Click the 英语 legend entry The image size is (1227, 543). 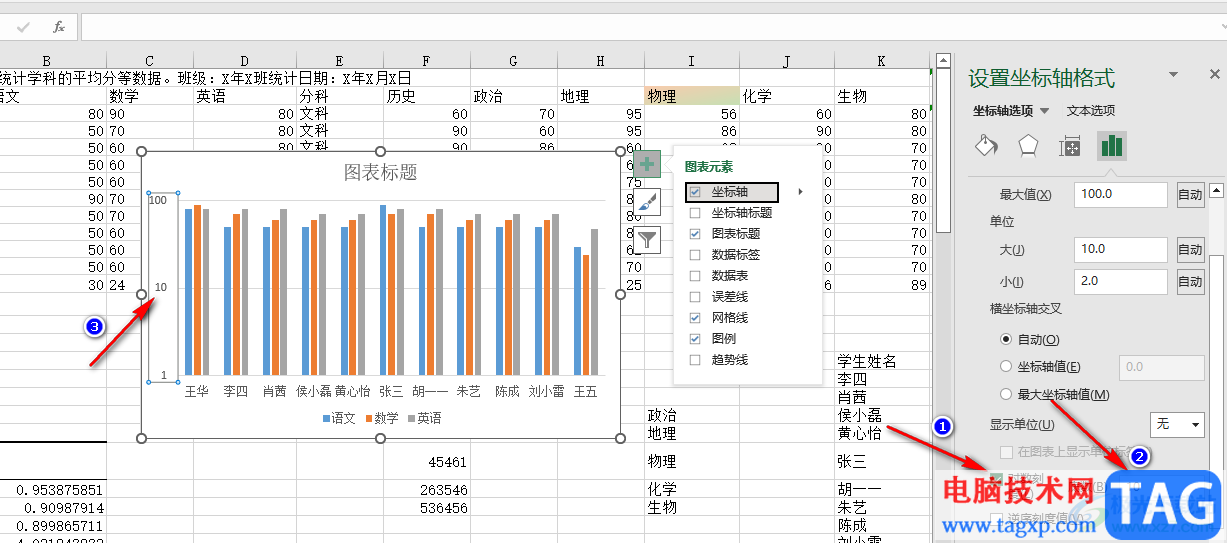click(x=425, y=419)
